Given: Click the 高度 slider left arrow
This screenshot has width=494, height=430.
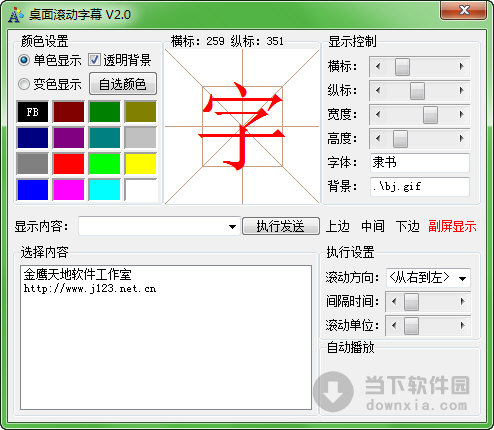Looking at the screenshot, I should pyautogui.click(x=378, y=138).
